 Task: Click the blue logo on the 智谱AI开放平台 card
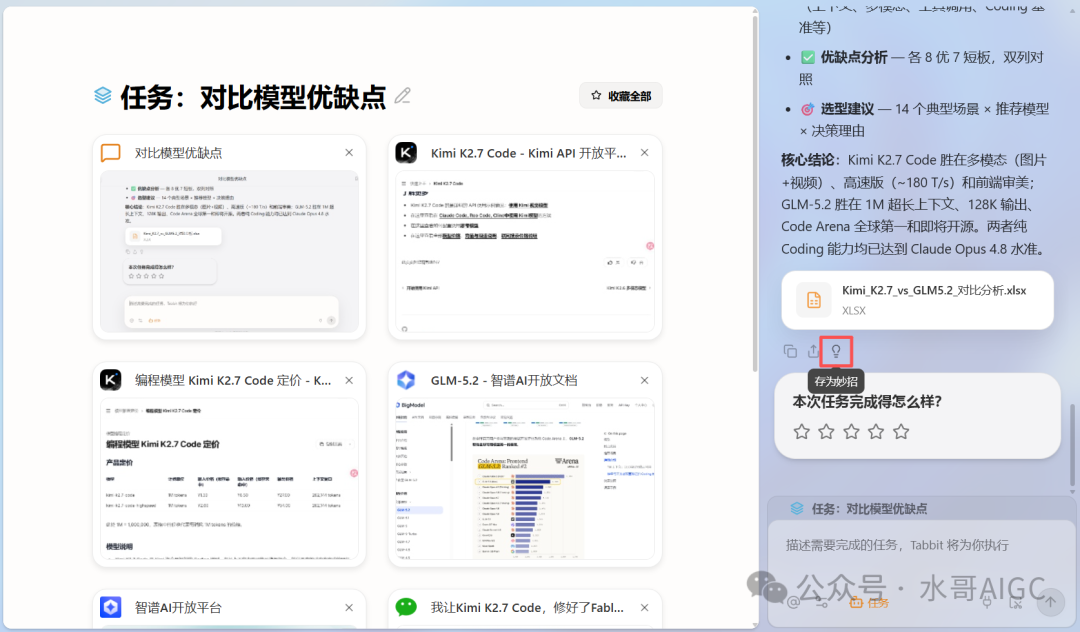point(111,607)
